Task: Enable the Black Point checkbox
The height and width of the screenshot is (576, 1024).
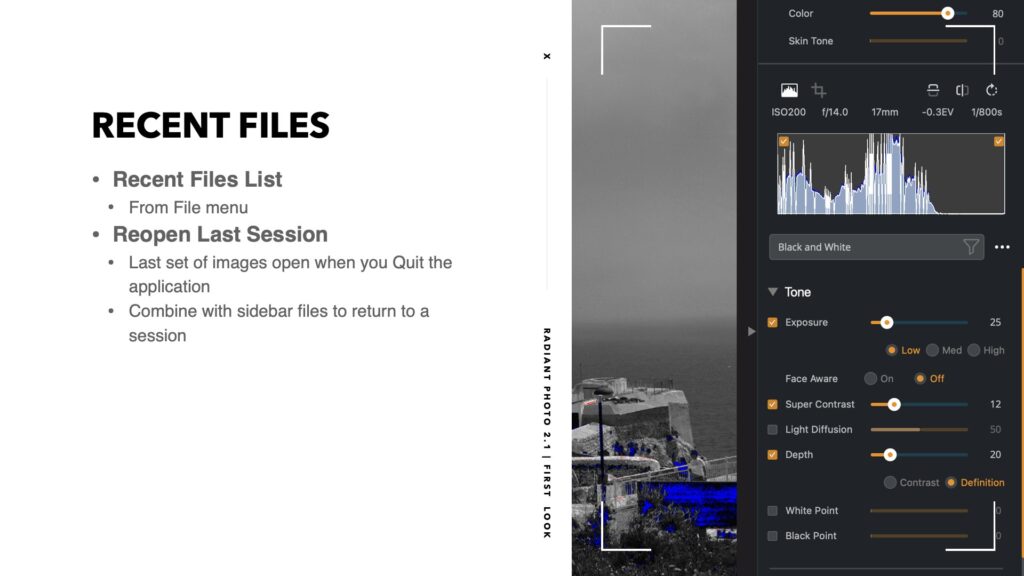Action: point(773,536)
